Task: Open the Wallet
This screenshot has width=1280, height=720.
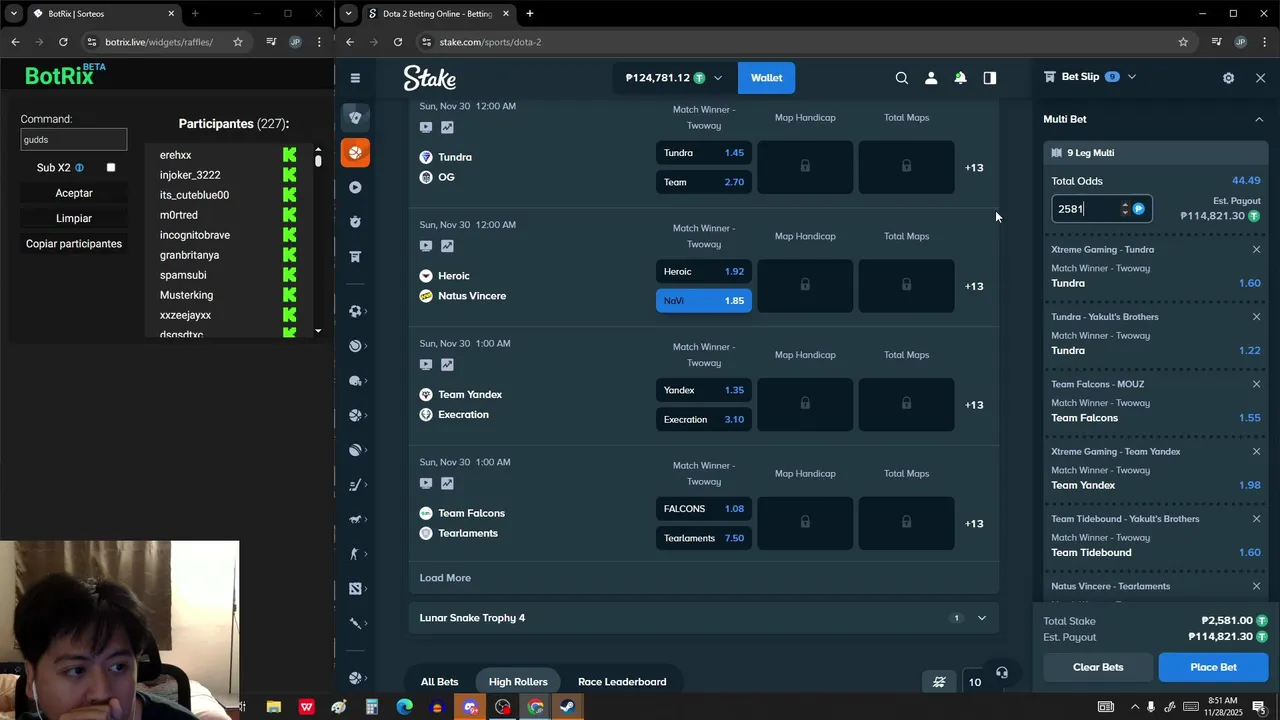Action: (x=767, y=78)
